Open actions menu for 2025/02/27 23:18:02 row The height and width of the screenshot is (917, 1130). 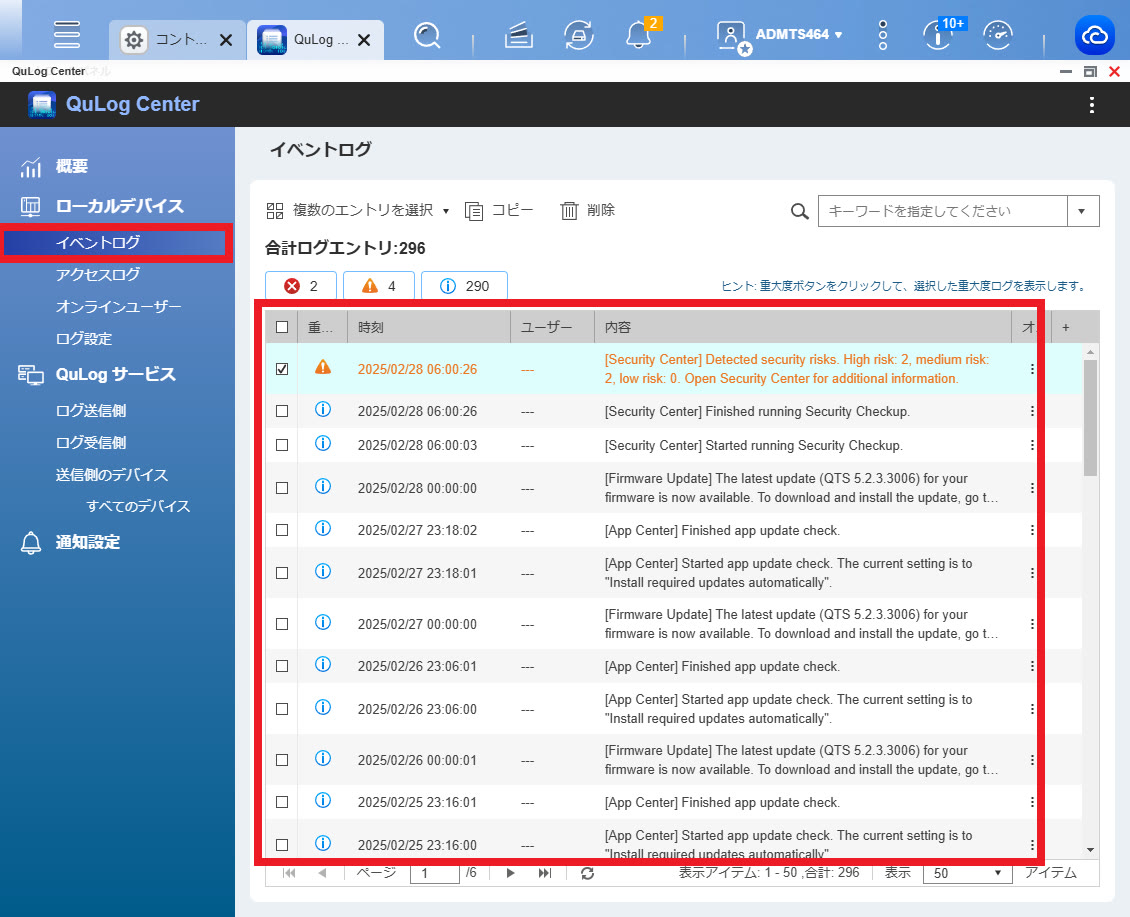coord(1032,530)
